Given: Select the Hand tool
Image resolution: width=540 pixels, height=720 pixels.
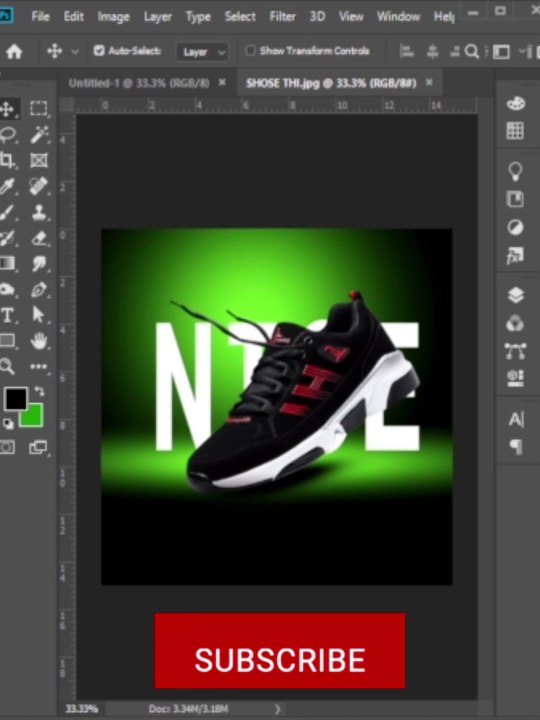Looking at the screenshot, I should (x=39, y=341).
